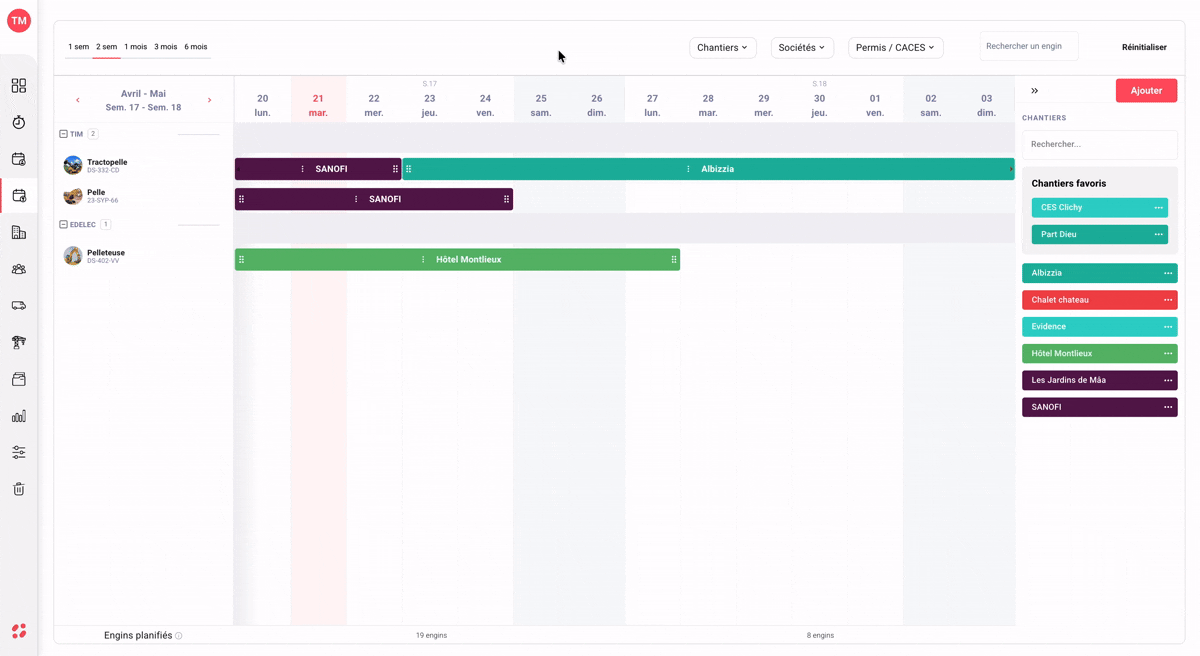Open the Chantiers filter dropdown
The height and width of the screenshot is (656, 1200).
723,47
